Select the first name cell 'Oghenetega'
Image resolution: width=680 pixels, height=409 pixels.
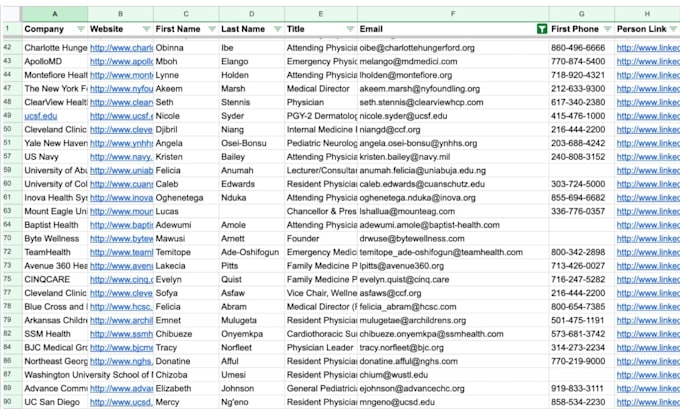tap(186, 198)
